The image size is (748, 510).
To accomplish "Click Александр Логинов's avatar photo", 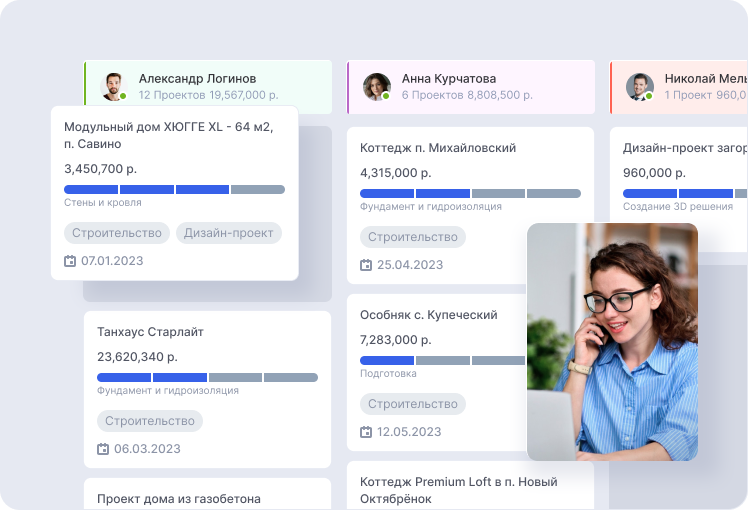I will click(x=113, y=86).
